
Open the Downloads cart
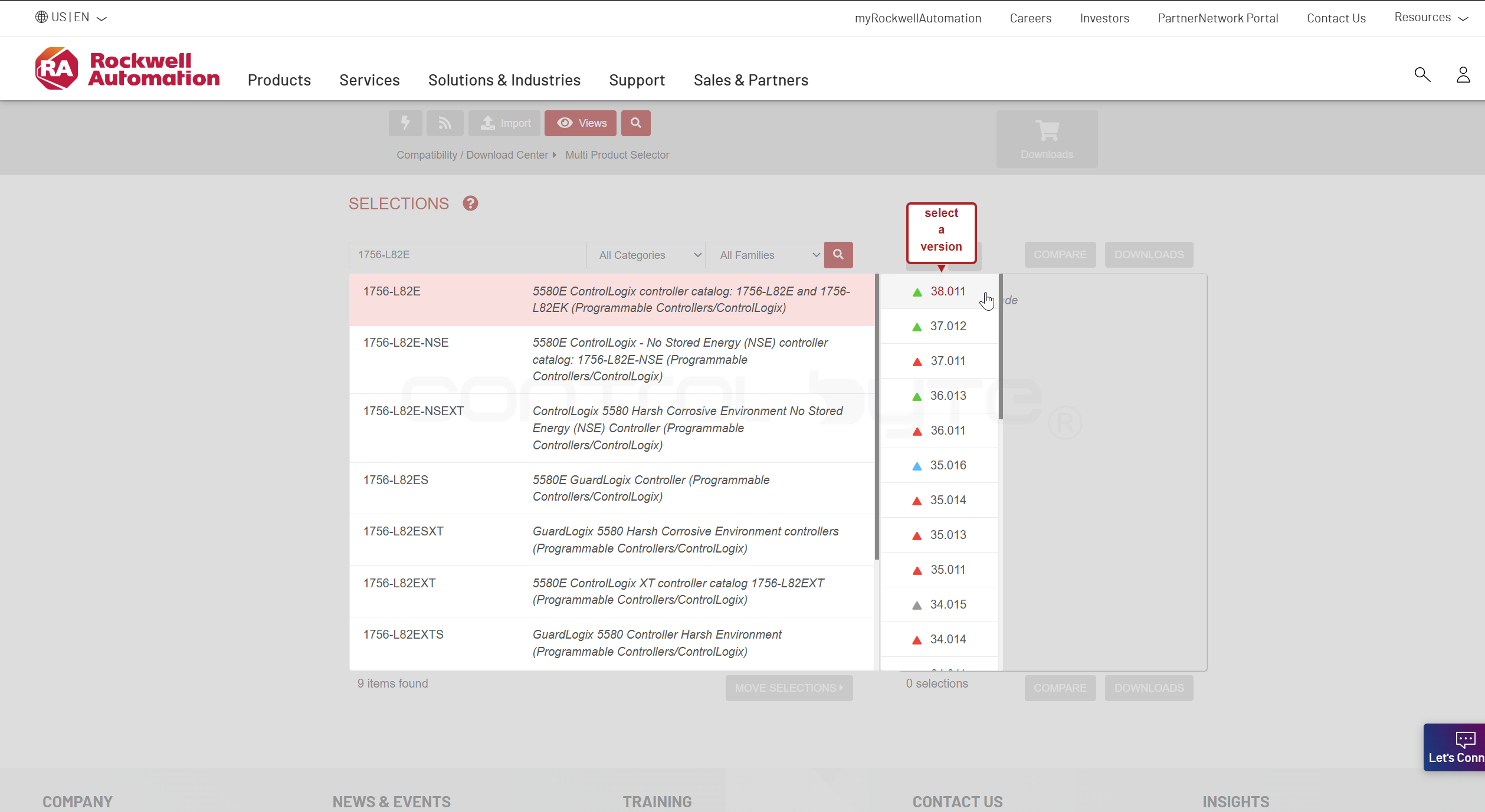pyautogui.click(x=1047, y=139)
